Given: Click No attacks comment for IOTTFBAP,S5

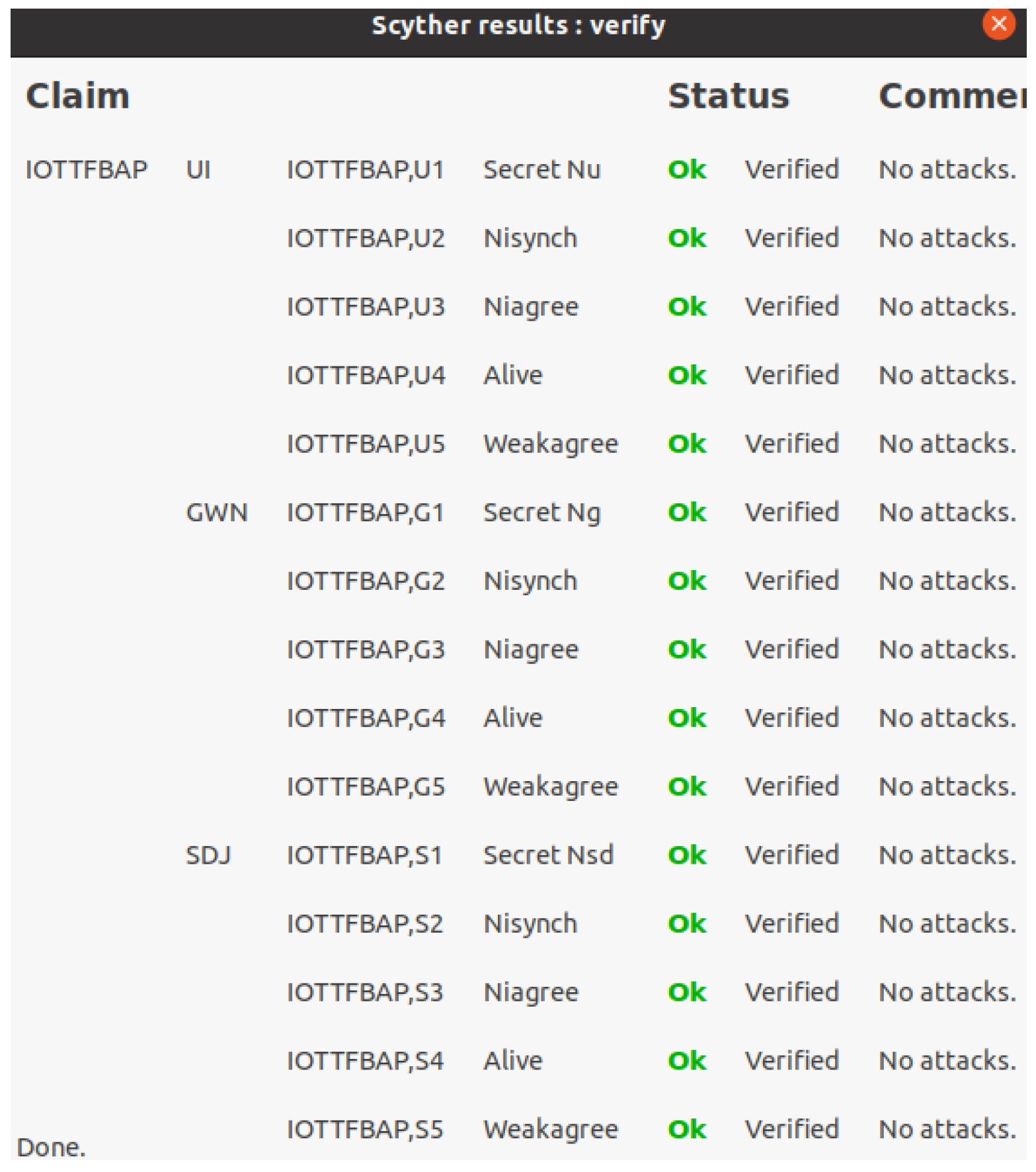Looking at the screenshot, I should (x=947, y=1129).
